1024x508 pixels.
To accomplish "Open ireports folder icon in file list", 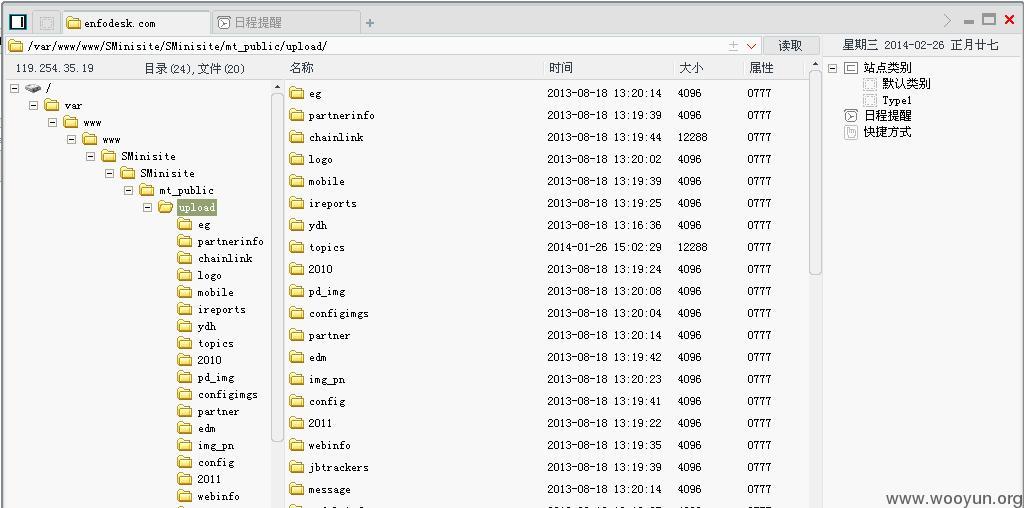I will click(x=297, y=203).
